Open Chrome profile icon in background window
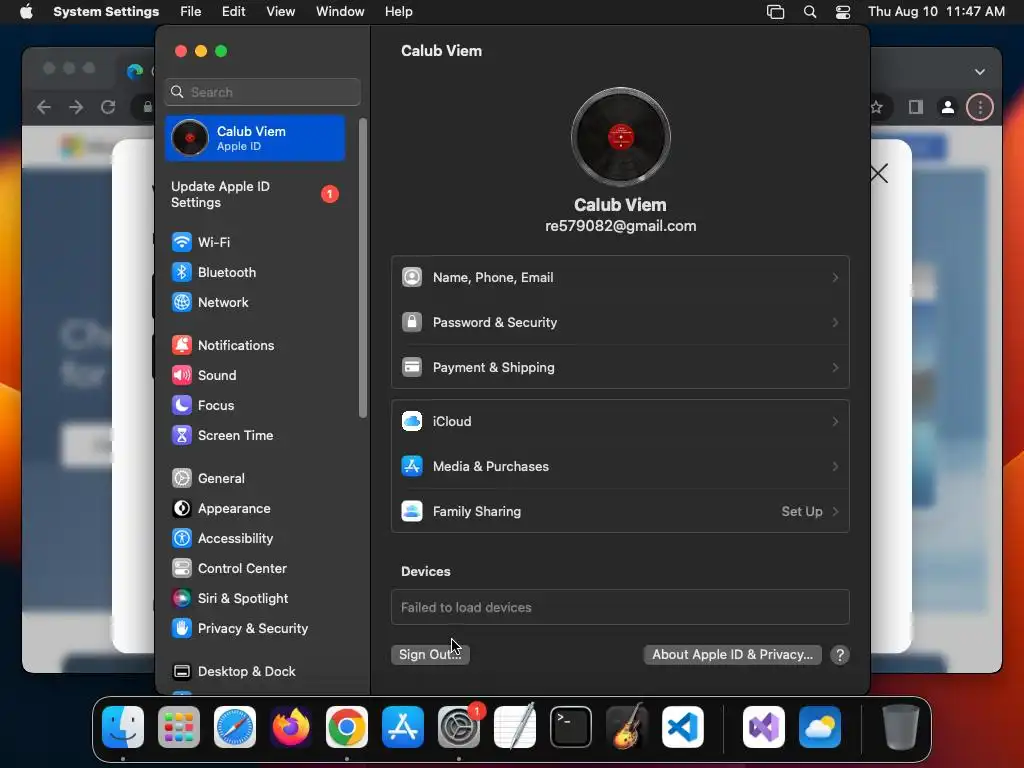Image resolution: width=1024 pixels, height=768 pixels. (948, 107)
